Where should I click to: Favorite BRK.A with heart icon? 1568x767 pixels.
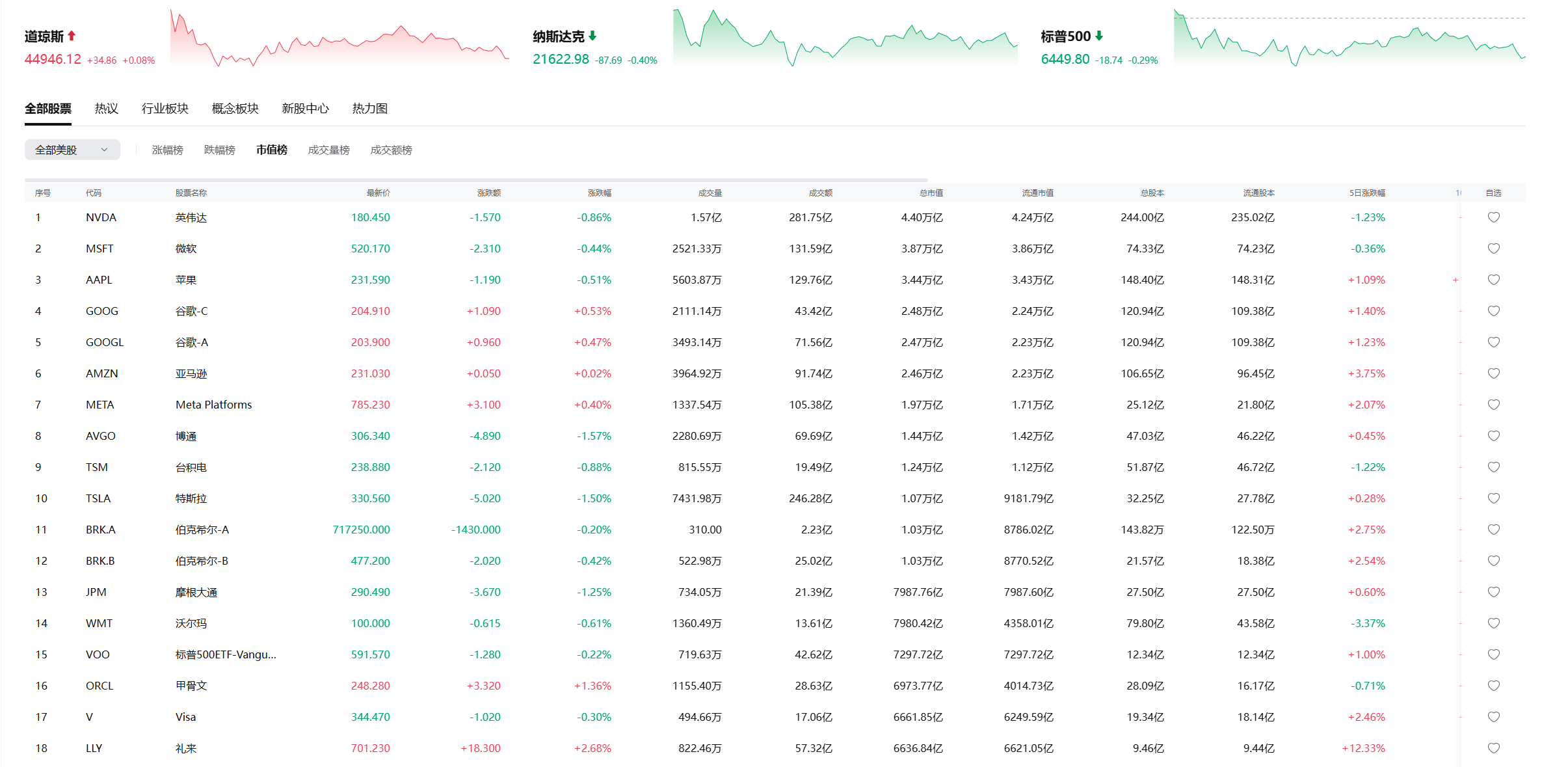pyautogui.click(x=1493, y=530)
